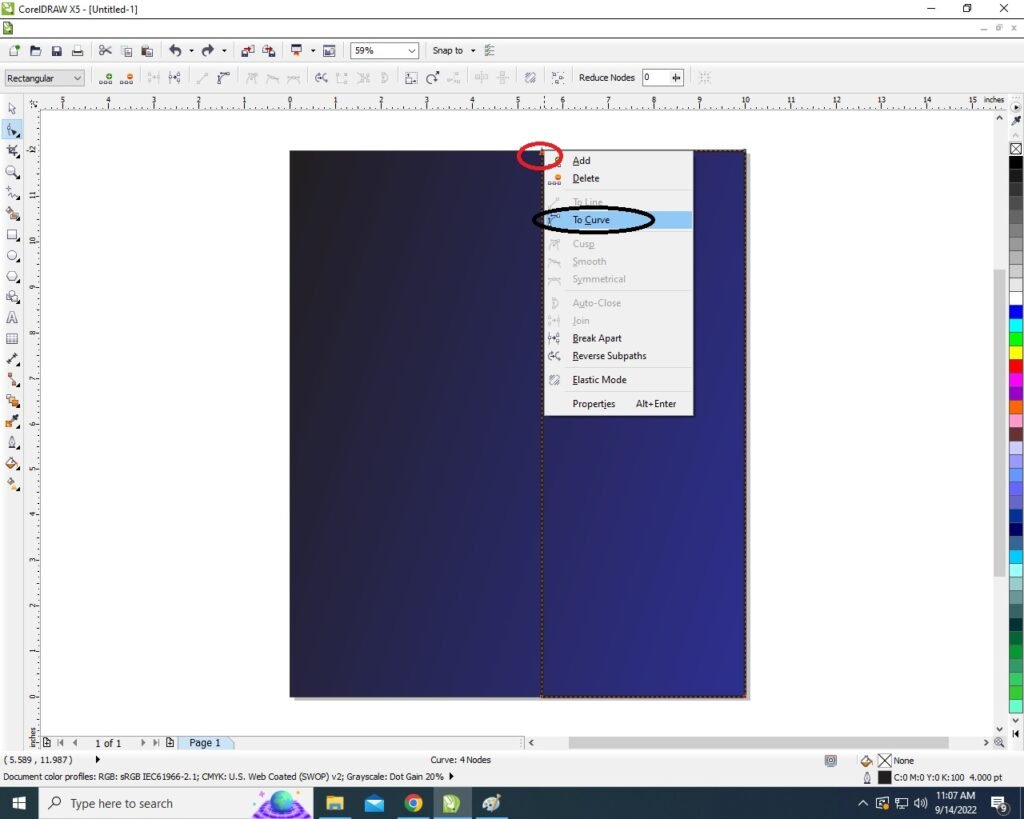Open Chrome from the taskbar
The image size is (1024, 819).
pos(413,803)
